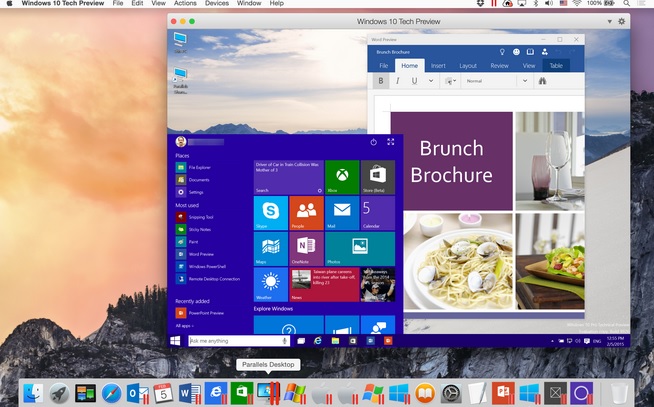Open the Calendar tile showing 5
The height and width of the screenshot is (407, 654).
click(378, 213)
